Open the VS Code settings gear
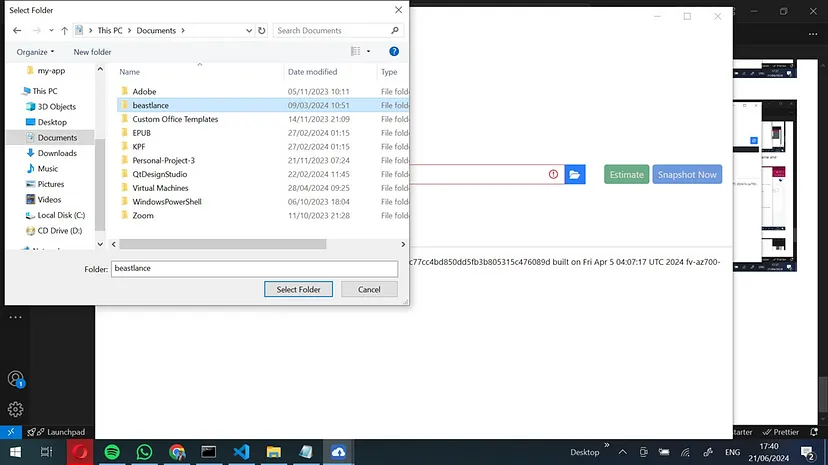 pyautogui.click(x=16, y=409)
